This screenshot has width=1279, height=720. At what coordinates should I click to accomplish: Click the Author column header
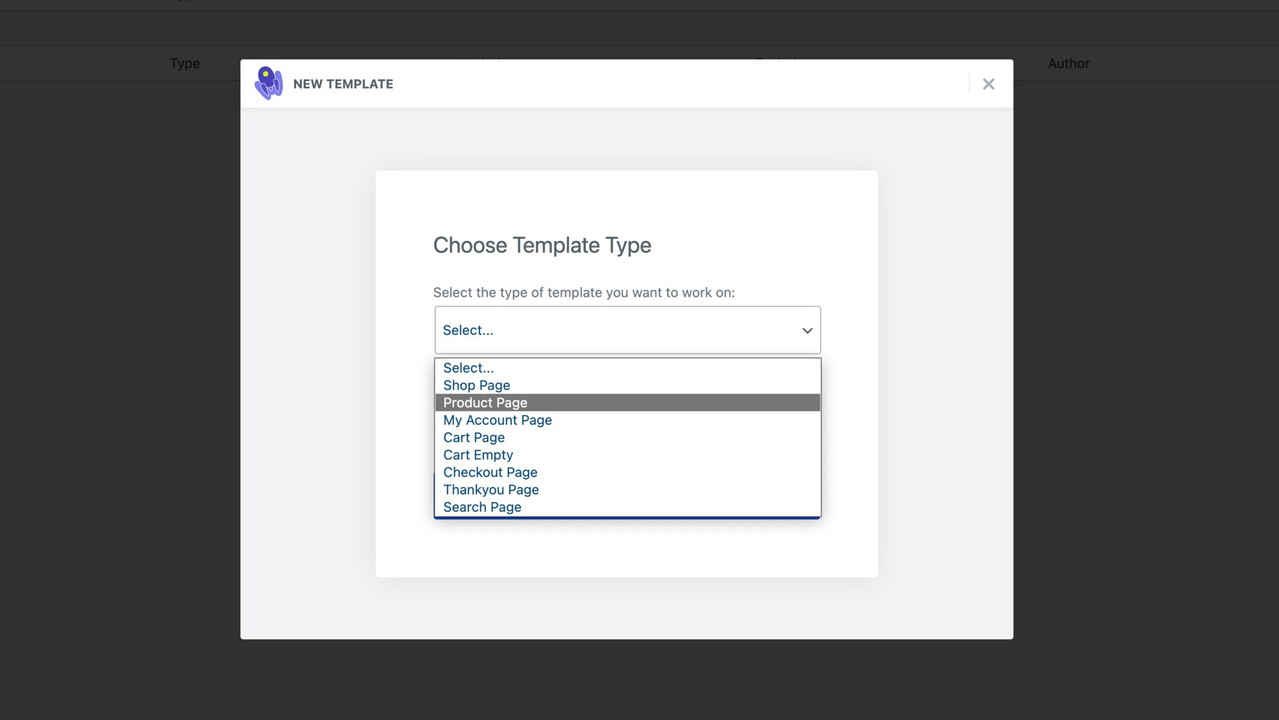tap(1068, 63)
